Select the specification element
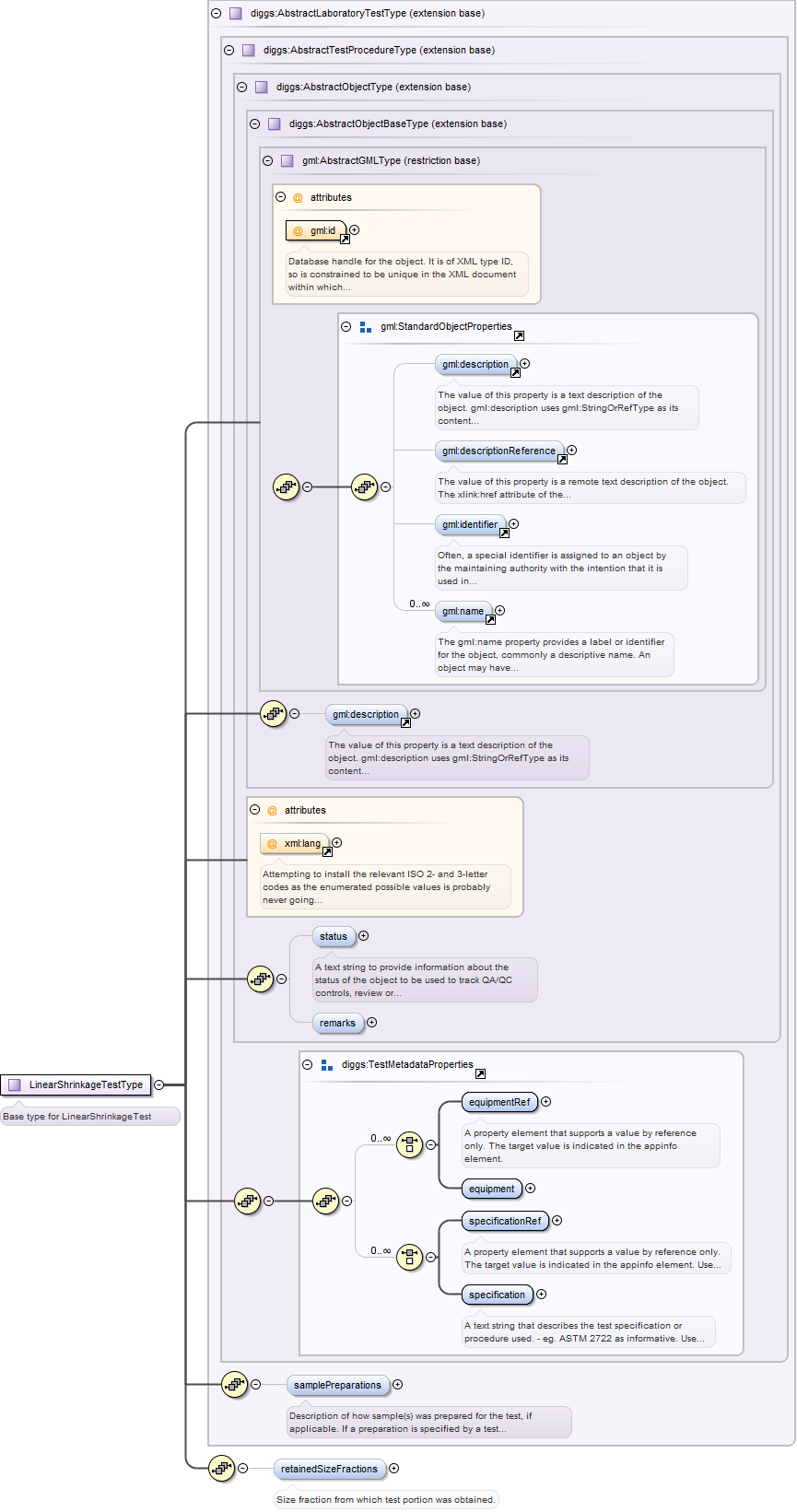797x1512 pixels. point(497,1295)
